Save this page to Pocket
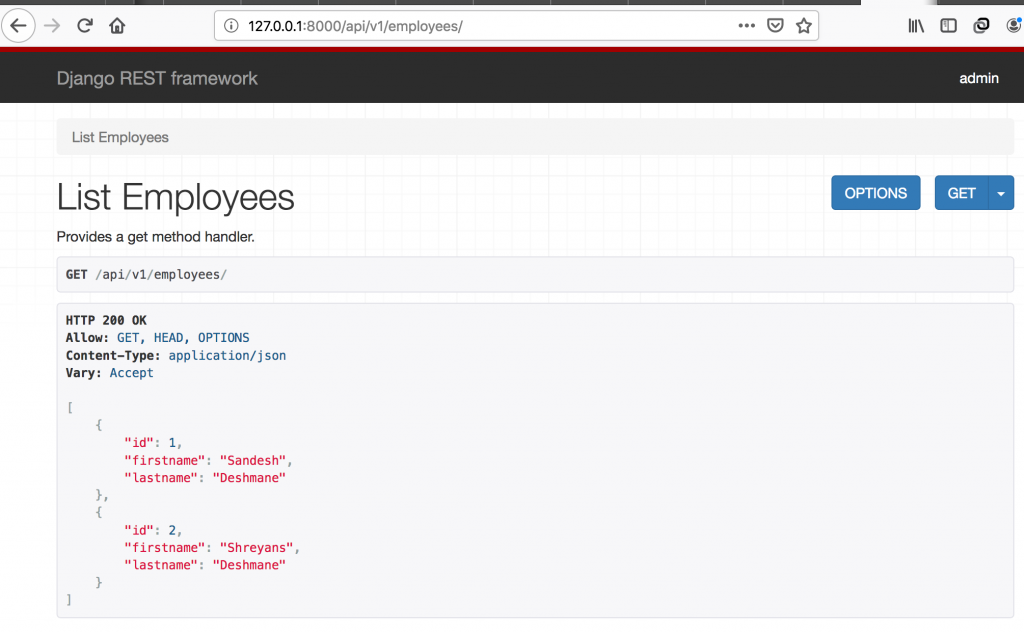This screenshot has height=632, width=1024. click(x=775, y=25)
